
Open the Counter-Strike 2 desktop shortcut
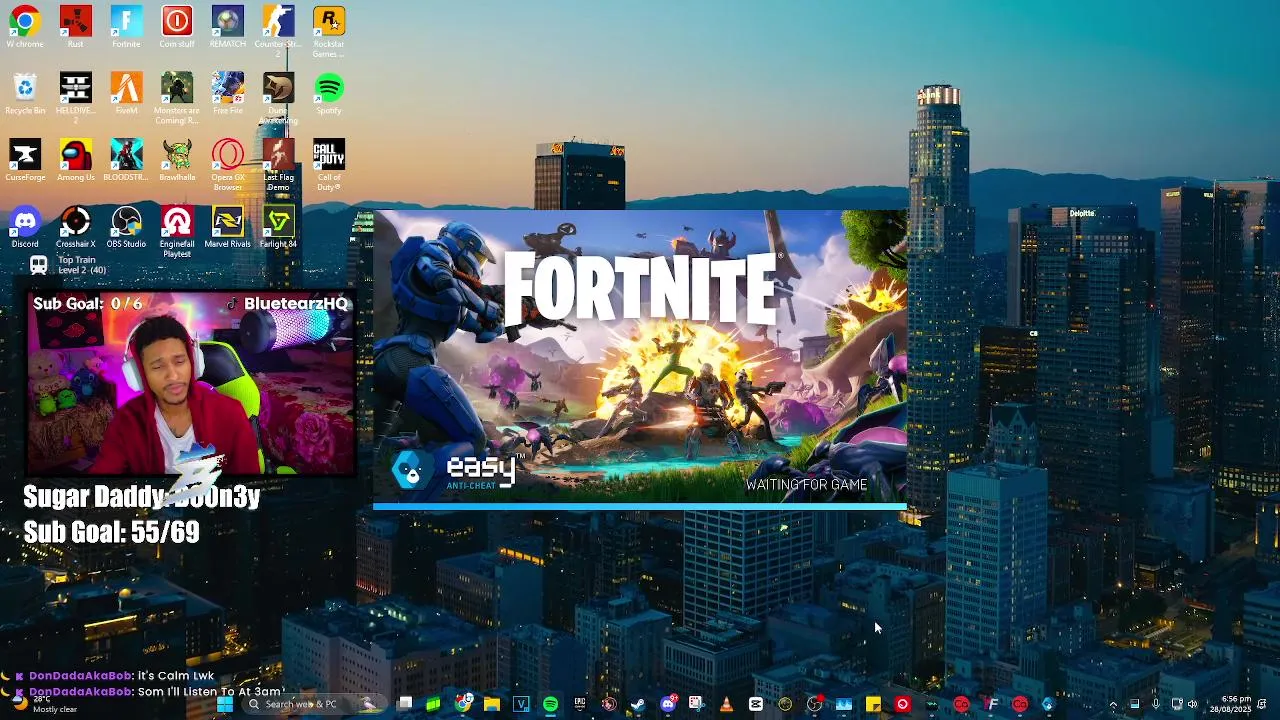pos(278,30)
